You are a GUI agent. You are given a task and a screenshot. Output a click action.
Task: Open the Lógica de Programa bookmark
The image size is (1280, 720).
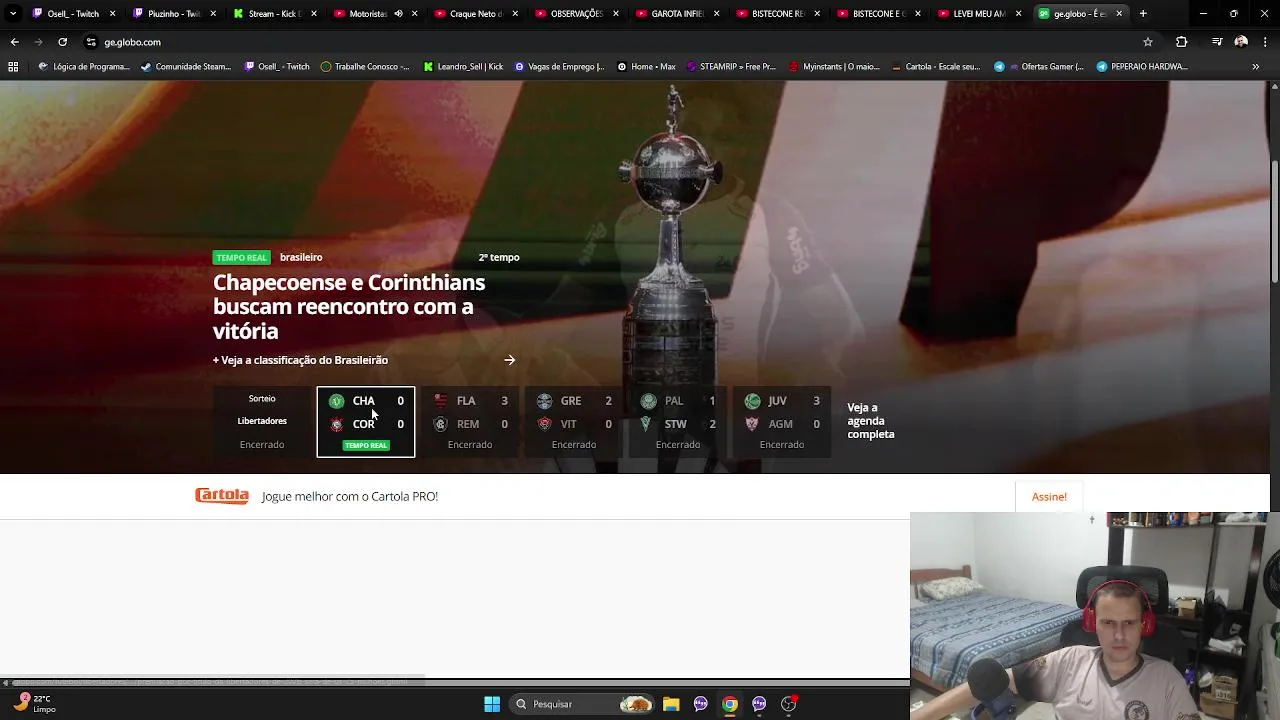[x=83, y=67]
